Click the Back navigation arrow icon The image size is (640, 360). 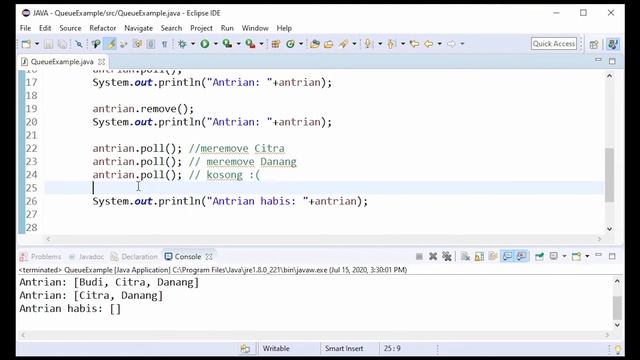429,44
